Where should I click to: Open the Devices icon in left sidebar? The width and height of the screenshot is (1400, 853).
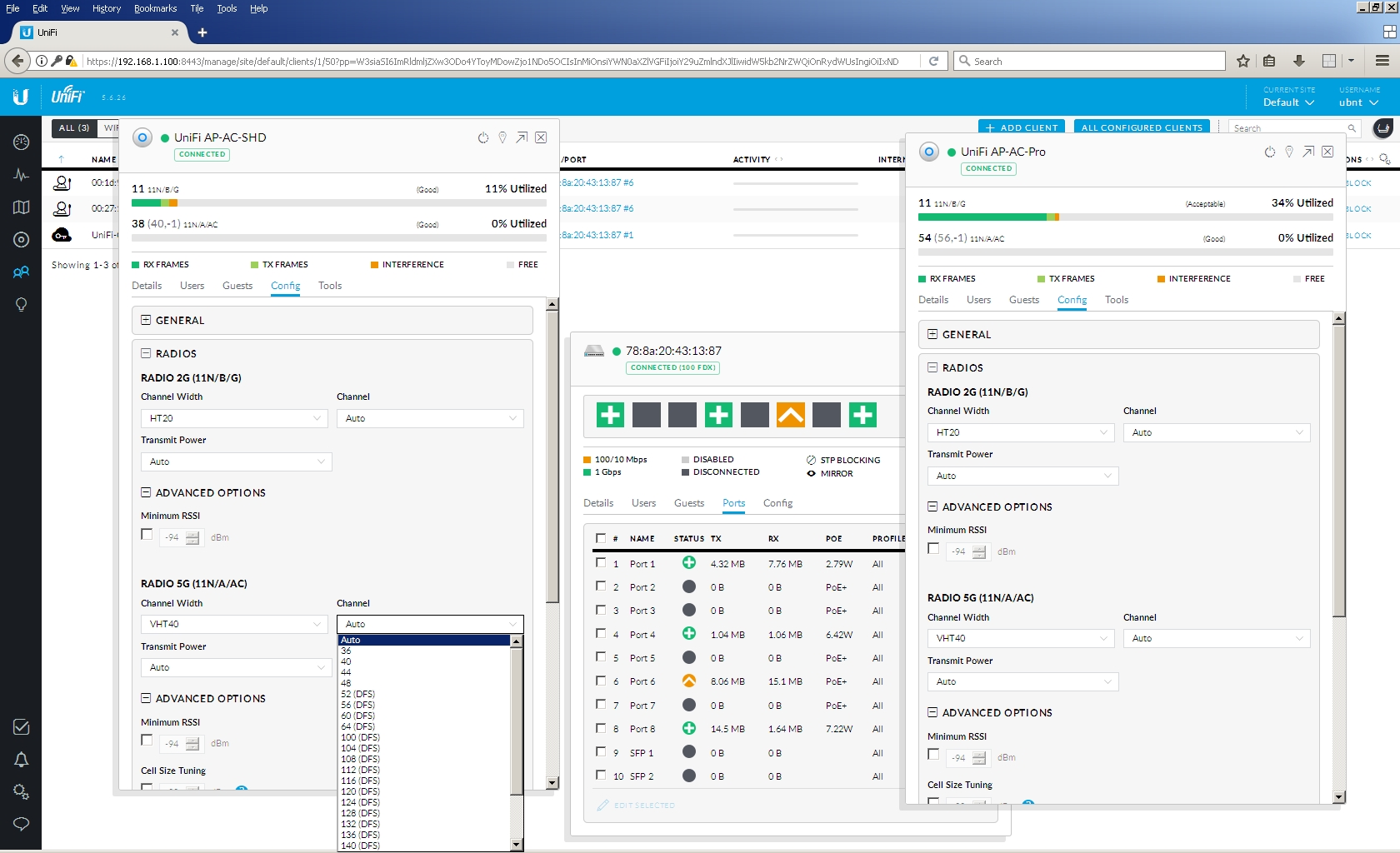[x=21, y=240]
